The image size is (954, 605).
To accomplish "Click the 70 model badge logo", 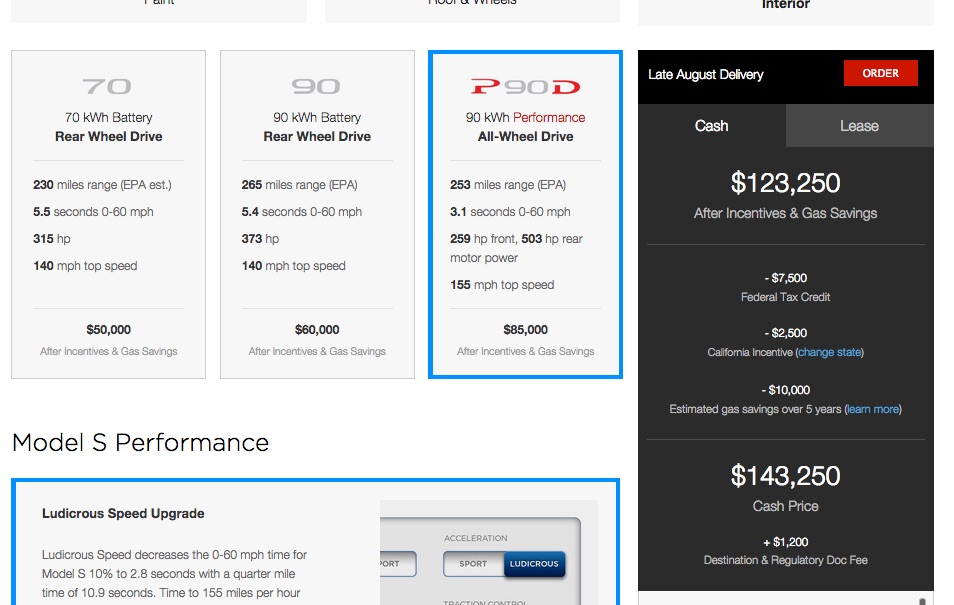I will coord(107,86).
